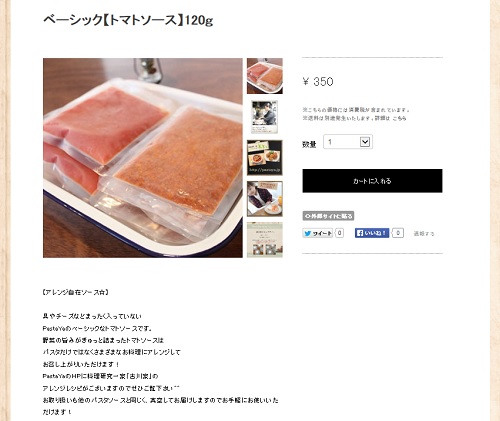Click the 数量 quantity label
Image resolution: width=500 pixels, height=421 pixels.
309,144
